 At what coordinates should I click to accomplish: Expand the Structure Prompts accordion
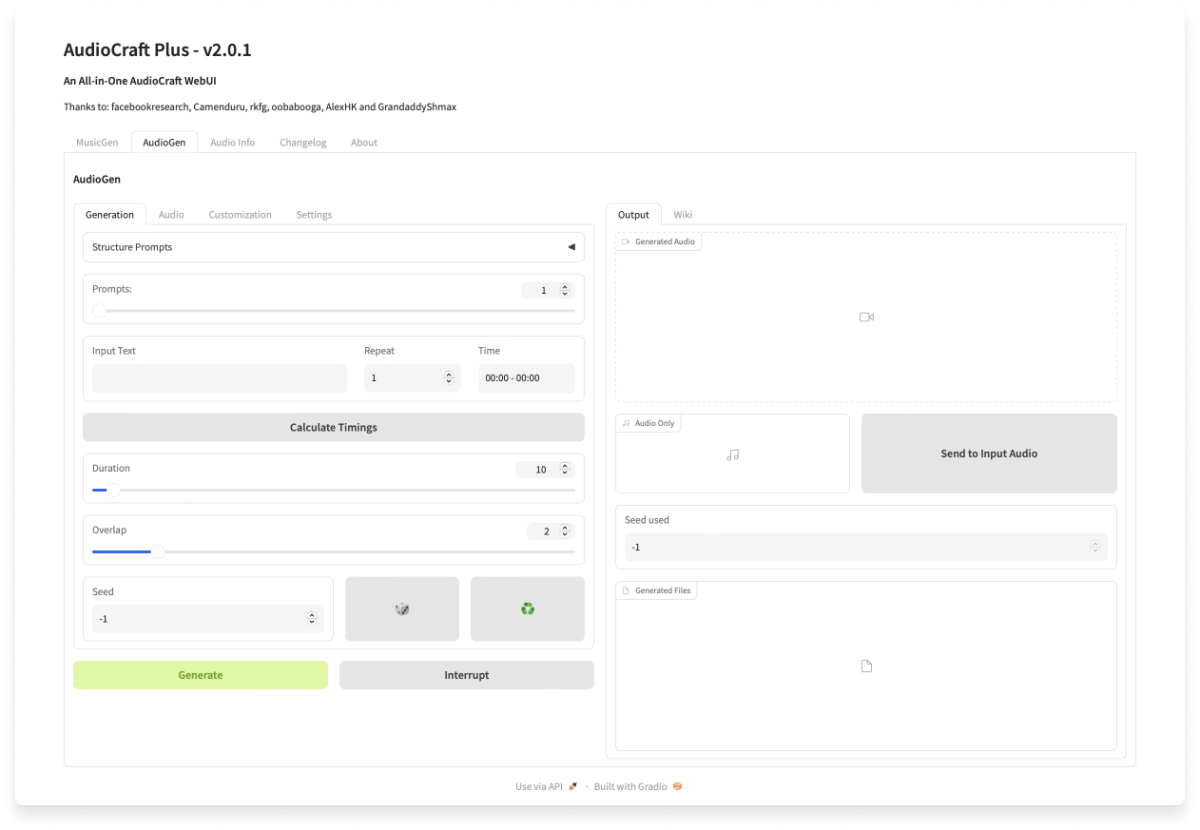(x=333, y=247)
